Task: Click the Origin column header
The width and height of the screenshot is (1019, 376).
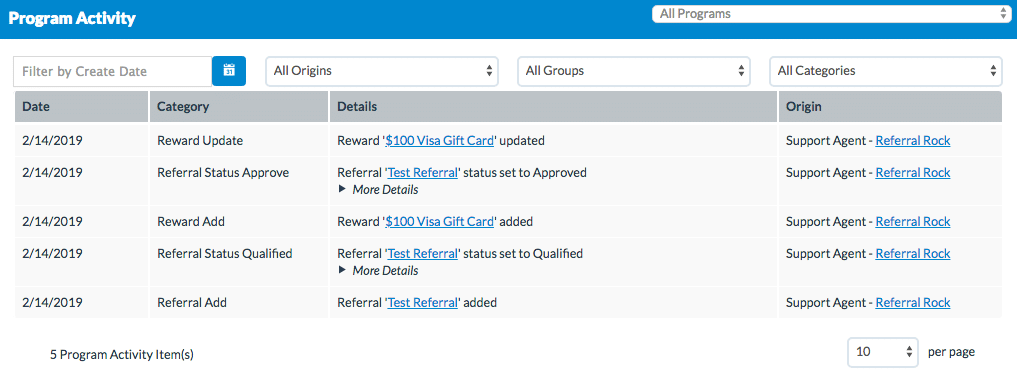Action: pos(890,107)
